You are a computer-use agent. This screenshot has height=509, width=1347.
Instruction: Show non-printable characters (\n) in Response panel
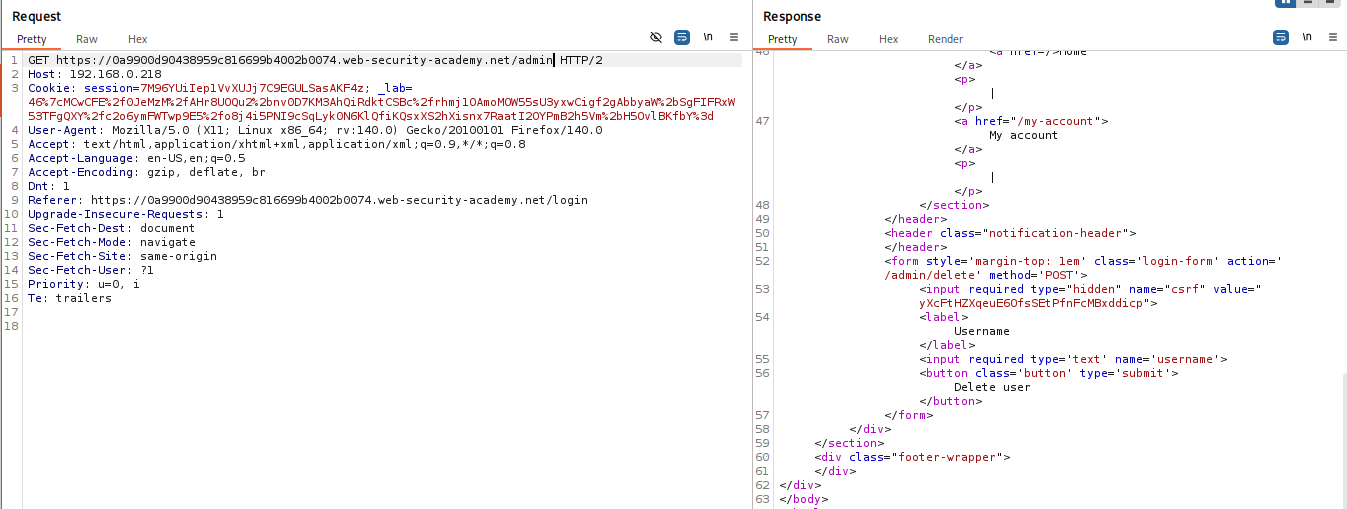(1307, 37)
